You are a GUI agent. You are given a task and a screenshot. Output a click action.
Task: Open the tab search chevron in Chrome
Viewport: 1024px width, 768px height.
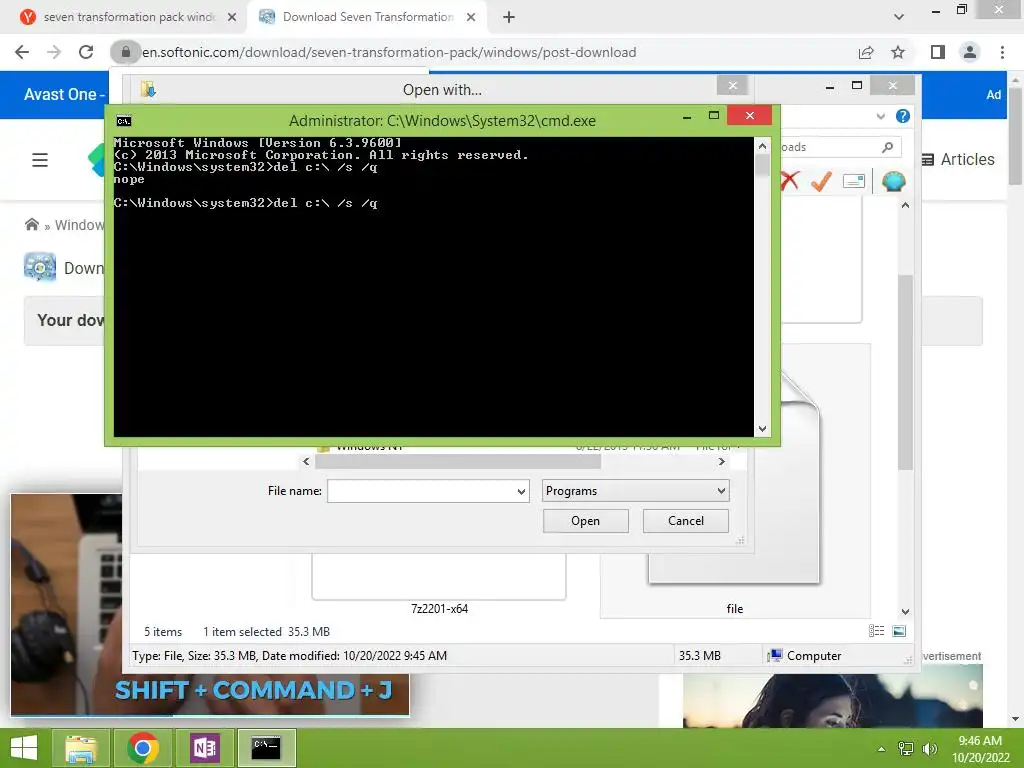pos(899,17)
